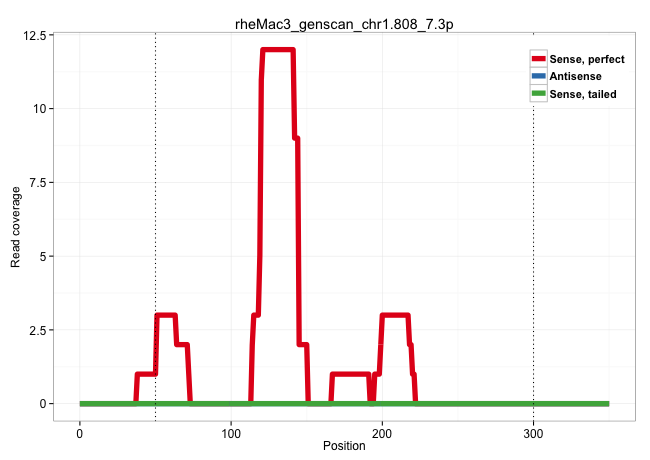
Task: Click the blue Antisense legend swatch
Action: tap(539, 77)
